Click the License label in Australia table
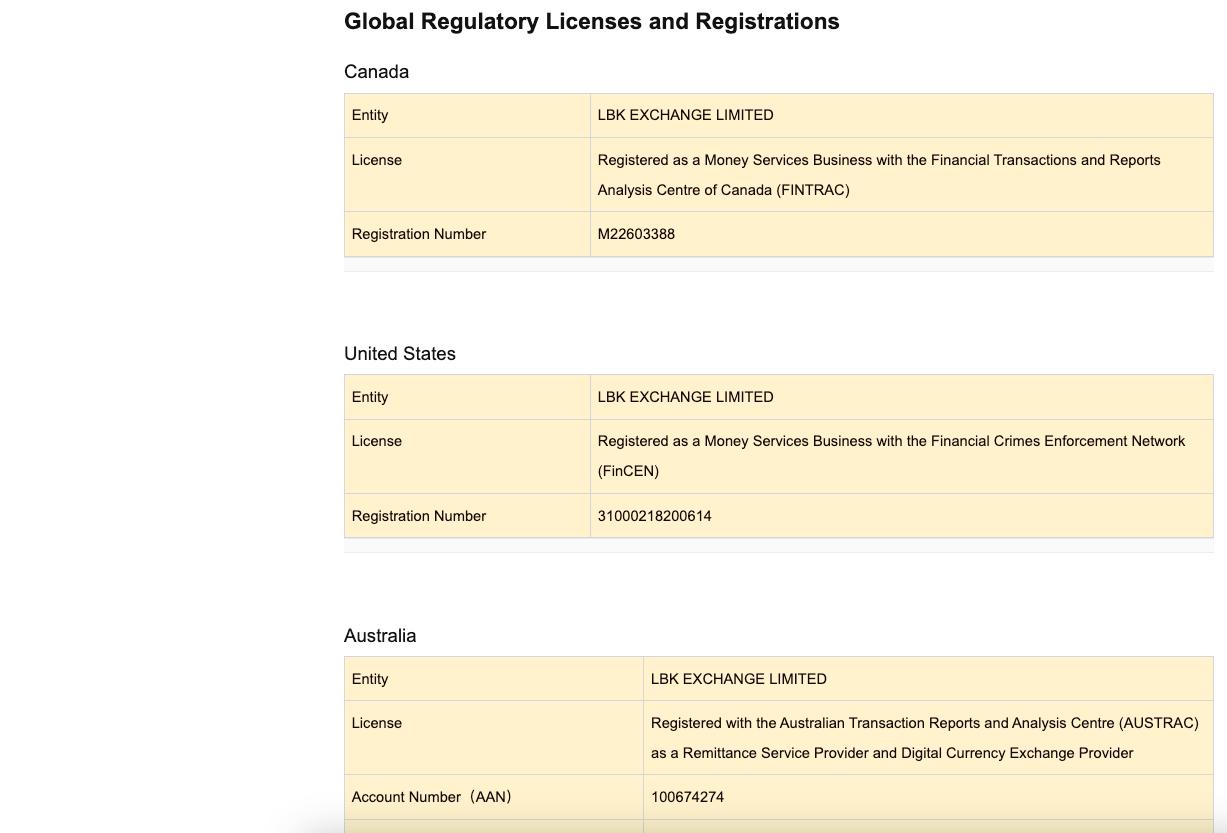Image resolution: width=1227 pixels, height=833 pixels. click(x=376, y=723)
